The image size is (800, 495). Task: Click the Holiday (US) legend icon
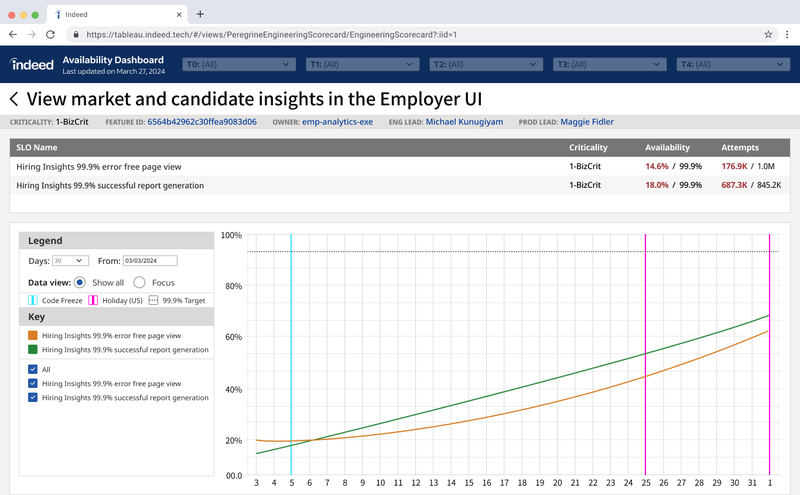93,300
